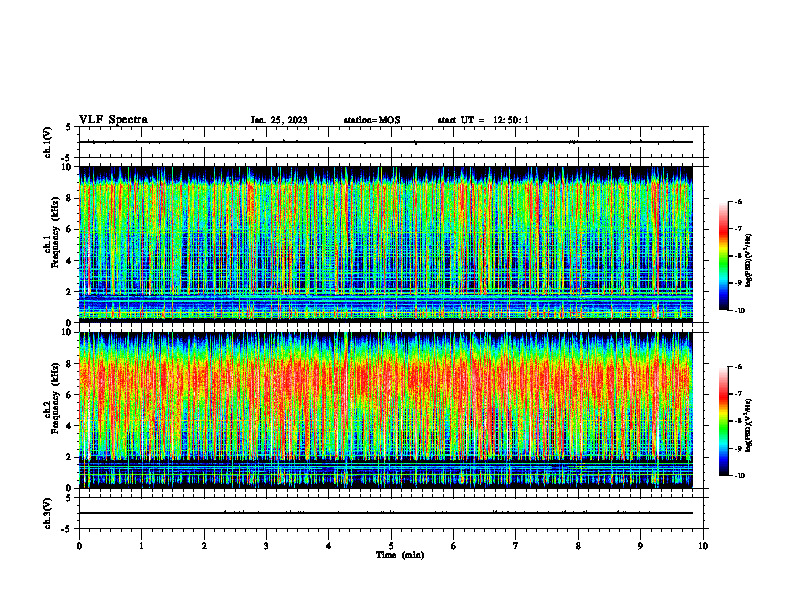
Task: Click the x-axis tick label "1"
Action: tap(141, 546)
